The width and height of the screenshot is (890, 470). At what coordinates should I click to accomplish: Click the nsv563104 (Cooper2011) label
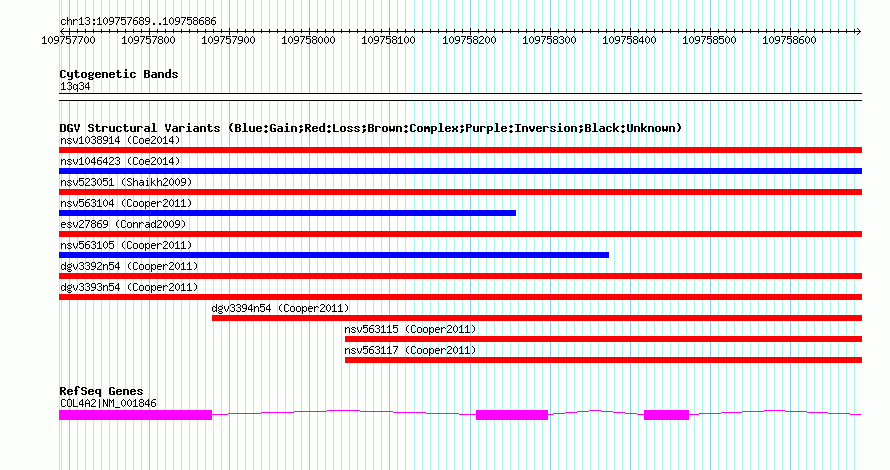(x=126, y=203)
